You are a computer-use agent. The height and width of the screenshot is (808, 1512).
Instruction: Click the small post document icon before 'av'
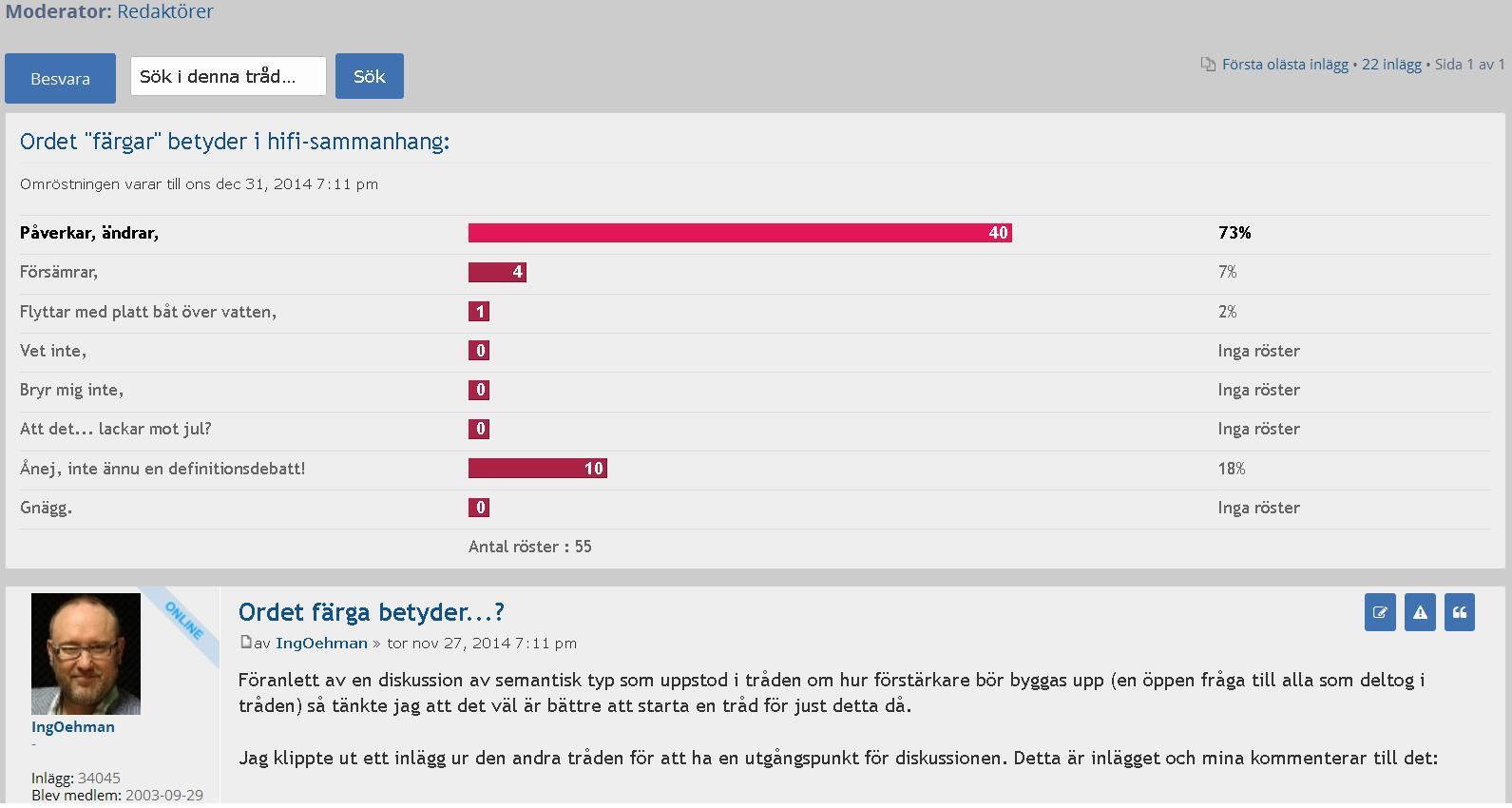[x=246, y=643]
